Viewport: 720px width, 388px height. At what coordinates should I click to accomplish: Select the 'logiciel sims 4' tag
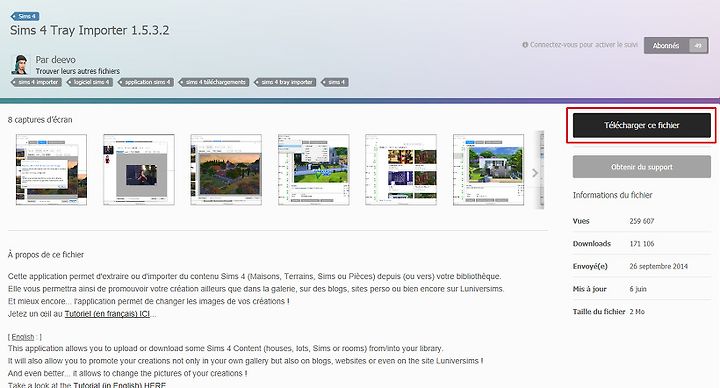pyautogui.click(x=90, y=82)
